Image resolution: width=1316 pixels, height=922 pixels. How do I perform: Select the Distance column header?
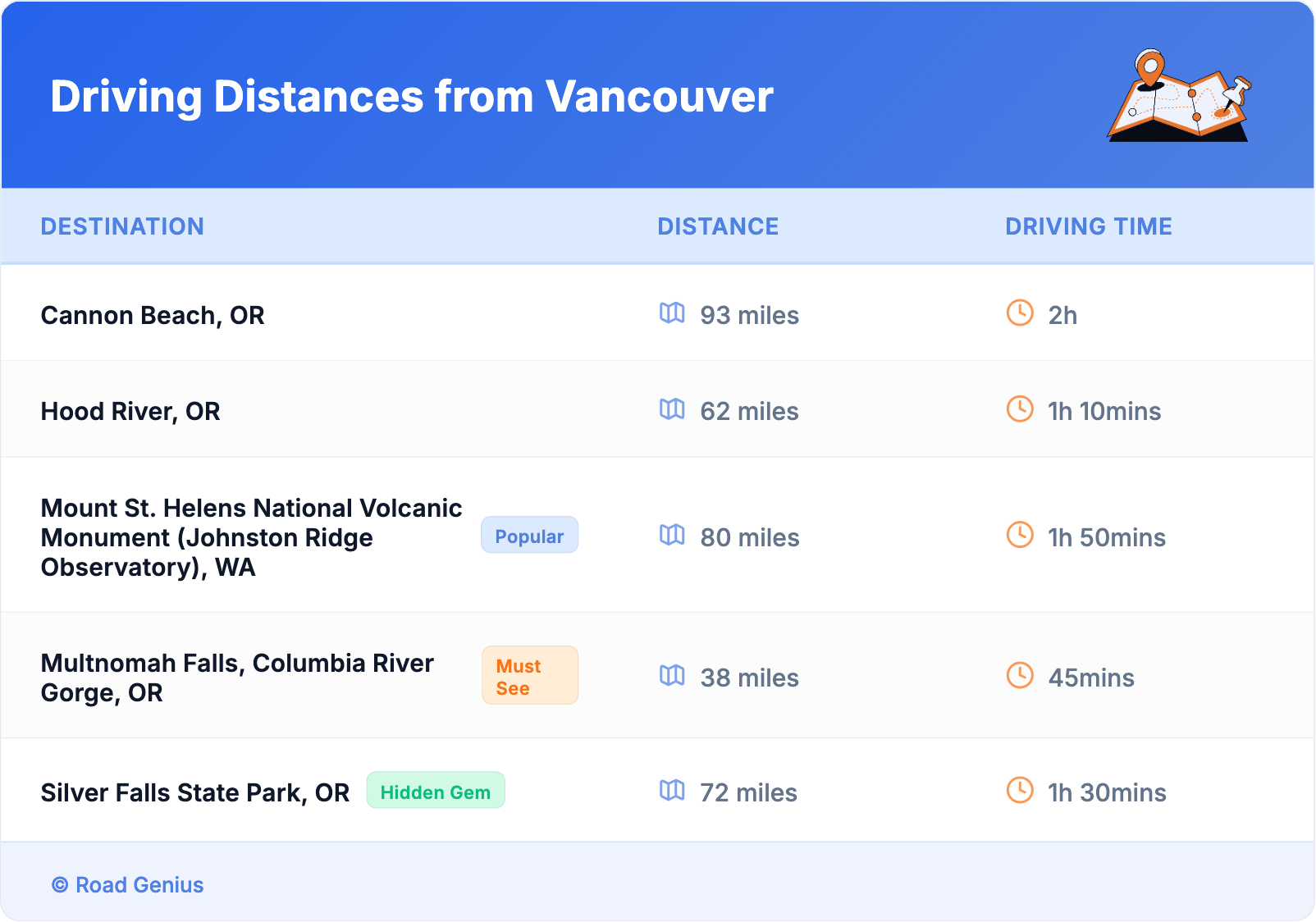coord(718,226)
